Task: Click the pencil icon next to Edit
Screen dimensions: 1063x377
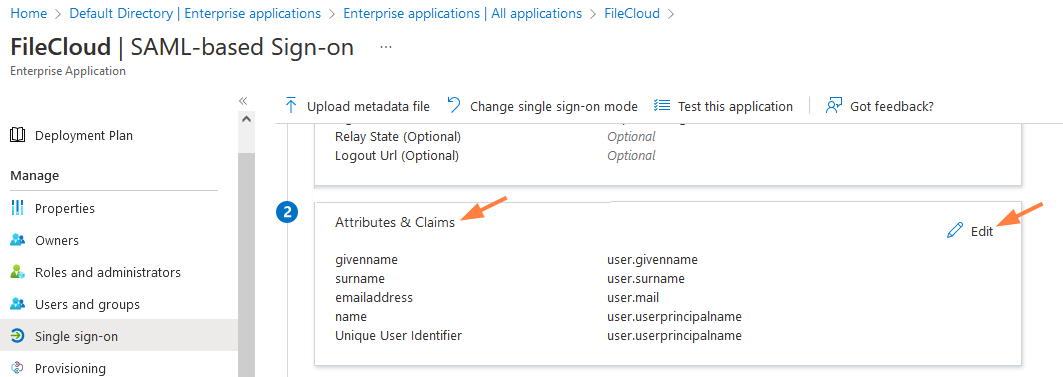Action: tap(955, 231)
